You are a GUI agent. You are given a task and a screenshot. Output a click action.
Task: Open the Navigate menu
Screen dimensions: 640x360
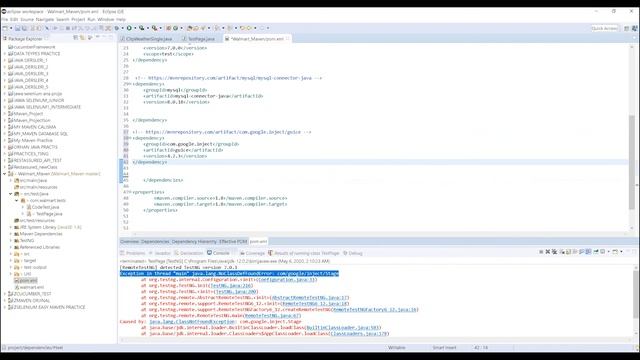[45, 19]
